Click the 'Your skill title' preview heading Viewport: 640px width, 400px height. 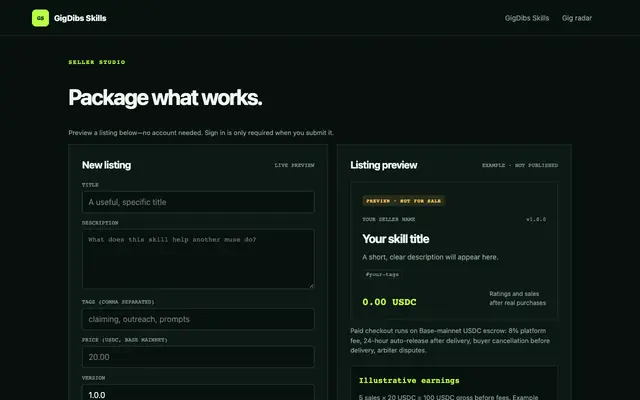396,239
